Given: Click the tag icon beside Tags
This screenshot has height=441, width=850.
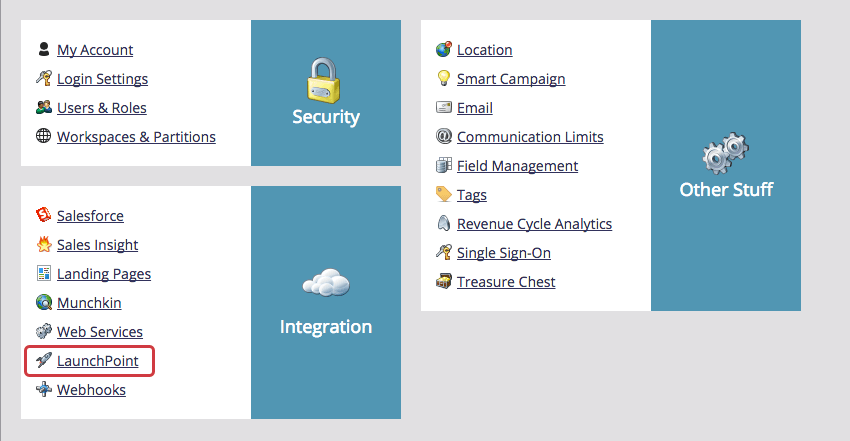Looking at the screenshot, I should pyautogui.click(x=444, y=195).
